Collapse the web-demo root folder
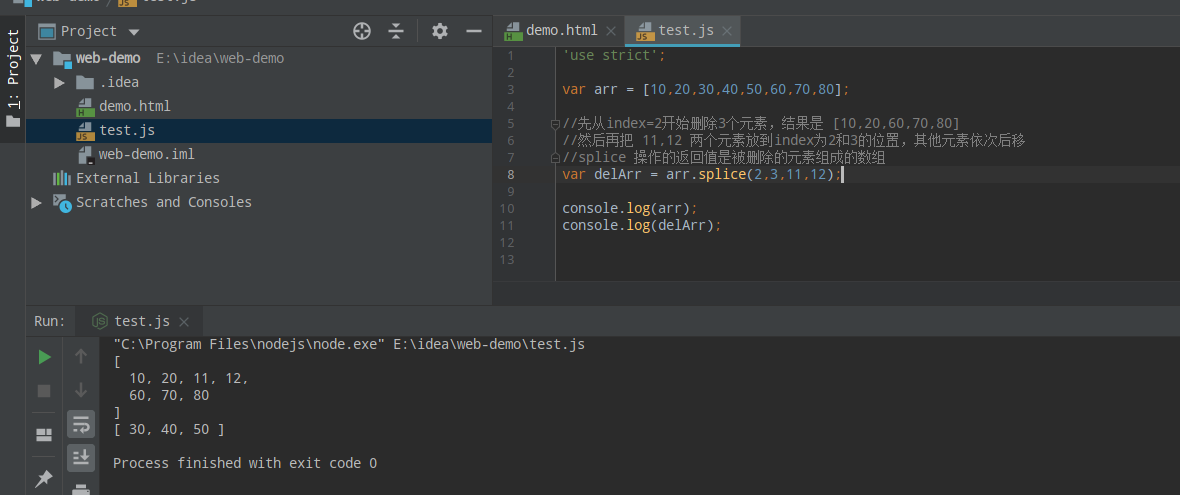1180x495 pixels. pos(36,59)
